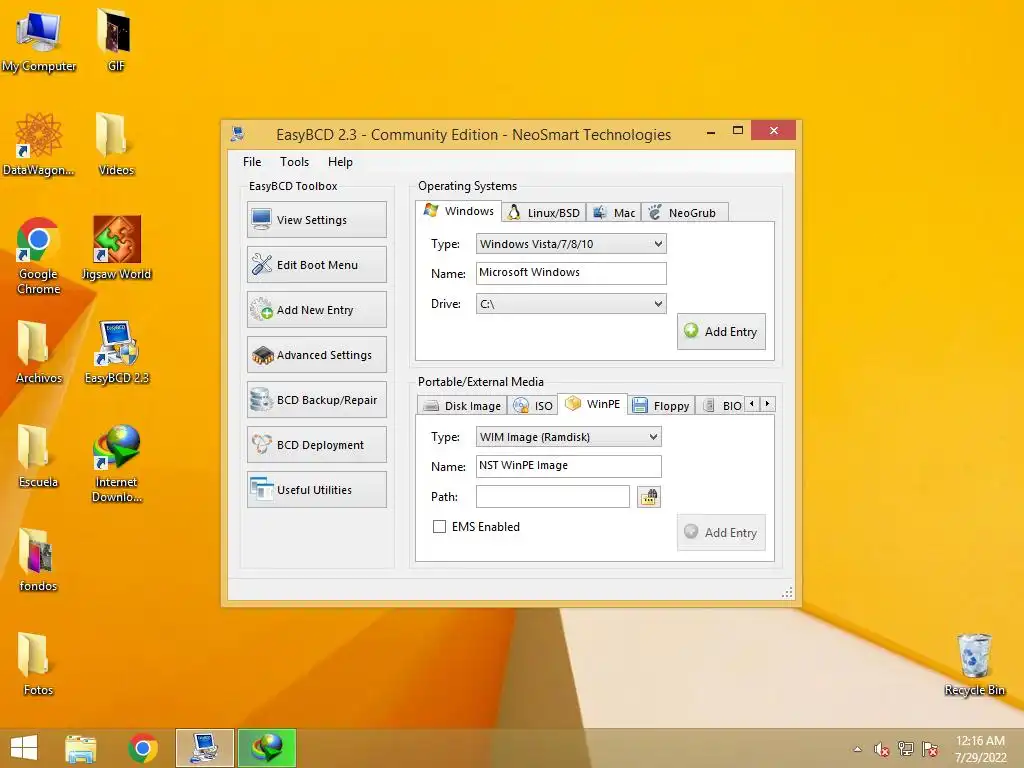The width and height of the screenshot is (1024, 768).
Task: Select My Computer desktop icon
Action: coord(39,42)
